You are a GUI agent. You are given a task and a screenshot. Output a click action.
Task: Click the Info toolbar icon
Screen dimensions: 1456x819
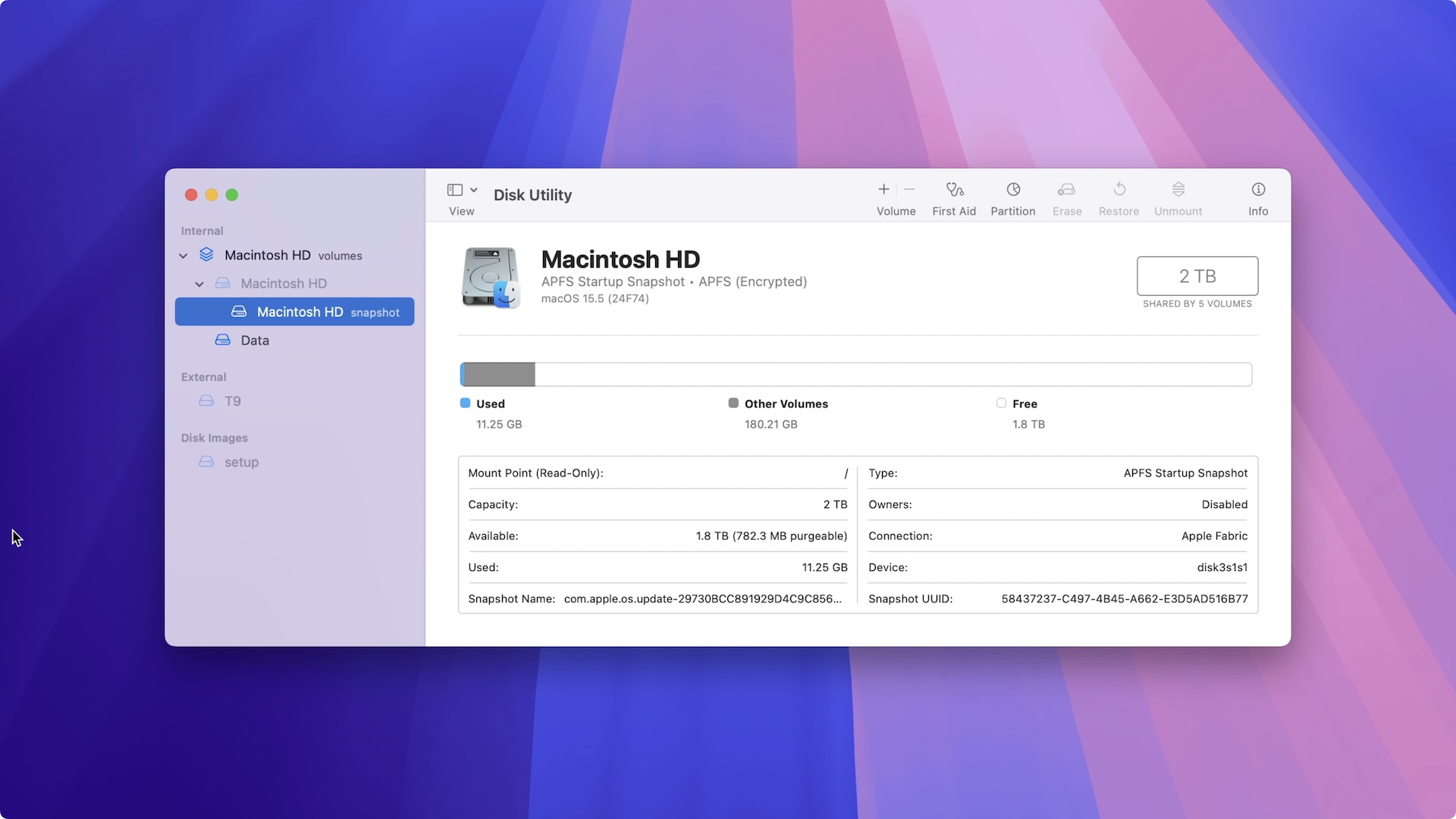pyautogui.click(x=1258, y=190)
